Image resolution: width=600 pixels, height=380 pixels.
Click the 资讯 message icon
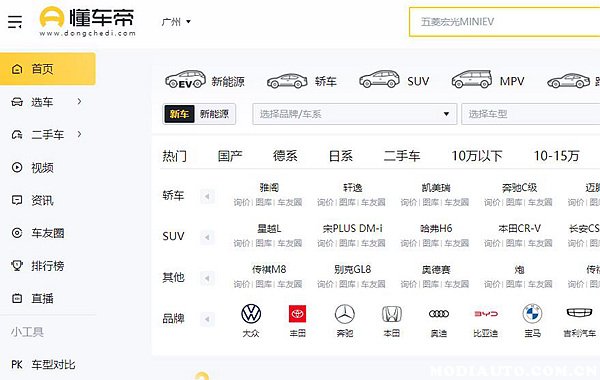point(17,200)
